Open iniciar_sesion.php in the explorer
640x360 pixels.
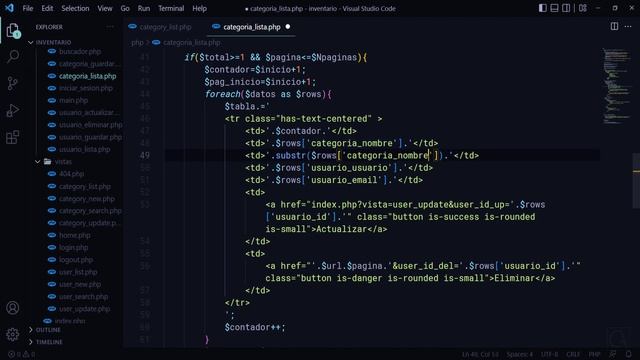(86, 88)
